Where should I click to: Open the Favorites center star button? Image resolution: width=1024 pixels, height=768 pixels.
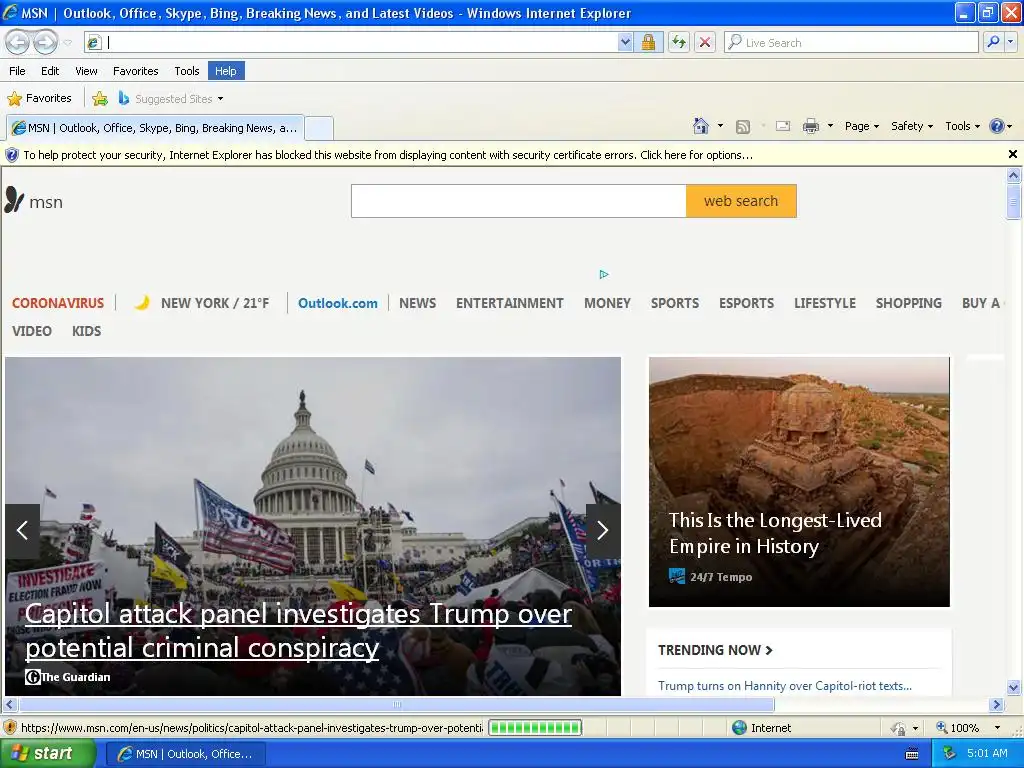(39, 99)
